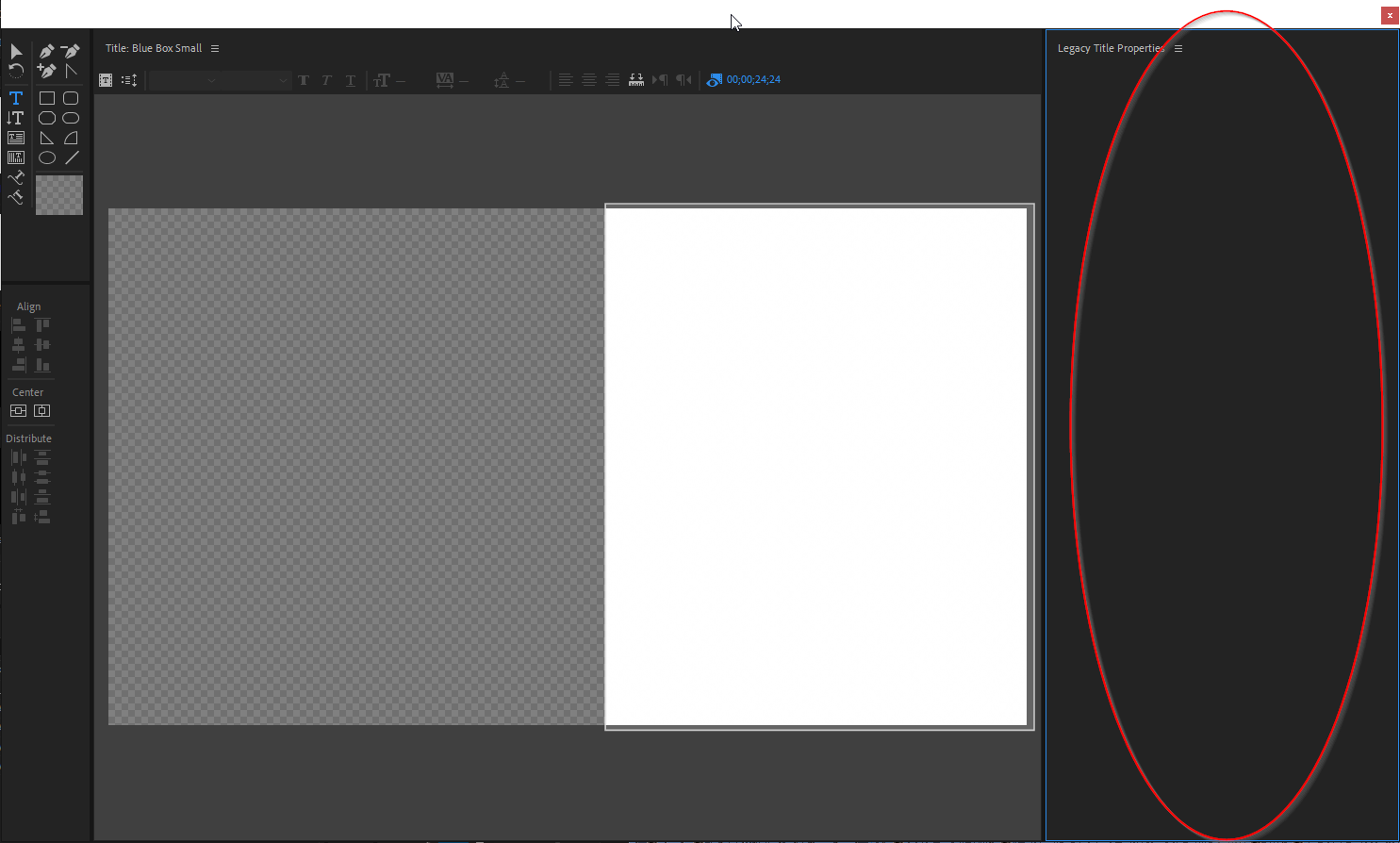Select the Legacy Title Properties tab
The height and width of the screenshot is (843, 1400).
click(x=1111, y=48)
